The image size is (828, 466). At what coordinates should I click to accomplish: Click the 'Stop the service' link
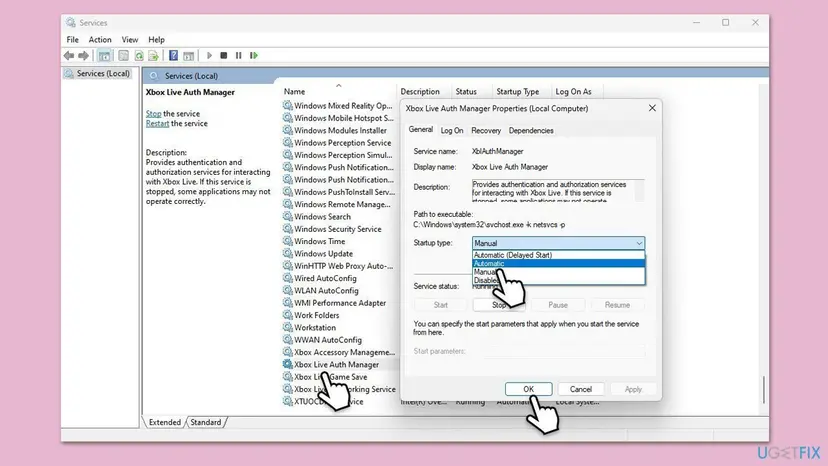pos(154,114)
